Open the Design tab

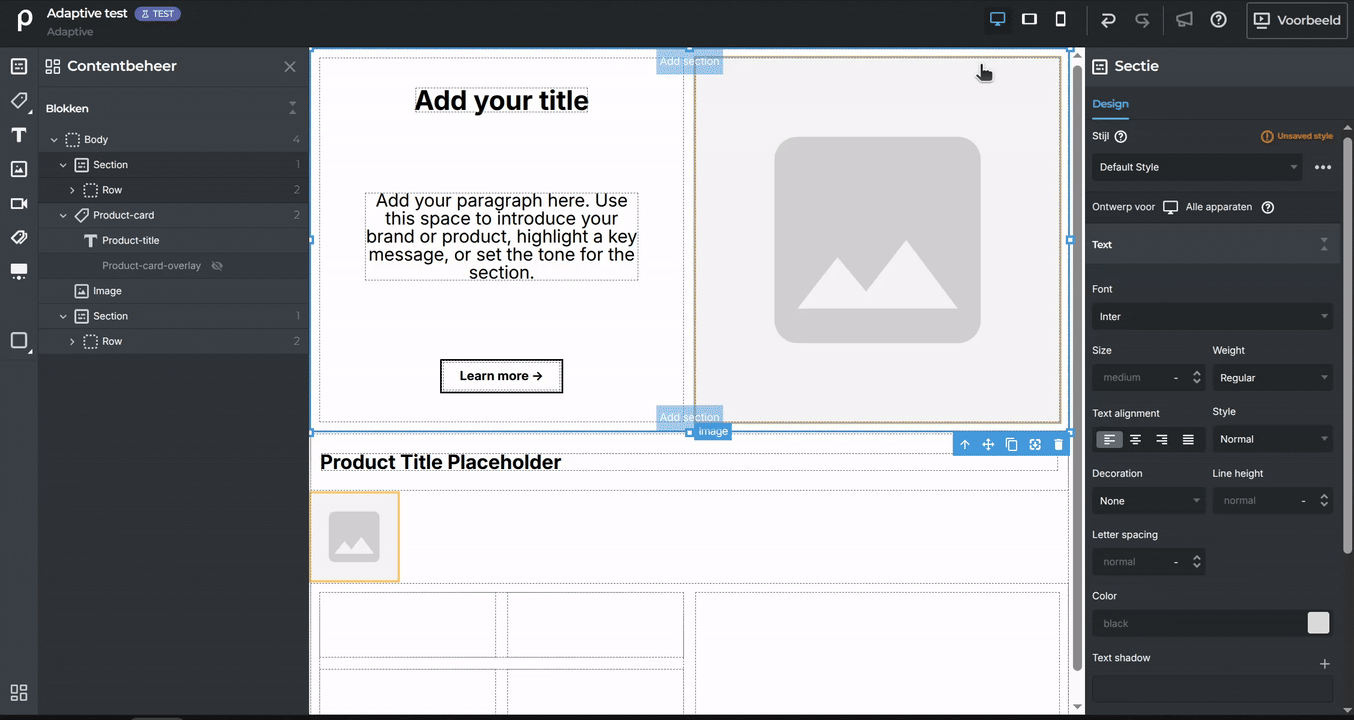[1110, 104]
